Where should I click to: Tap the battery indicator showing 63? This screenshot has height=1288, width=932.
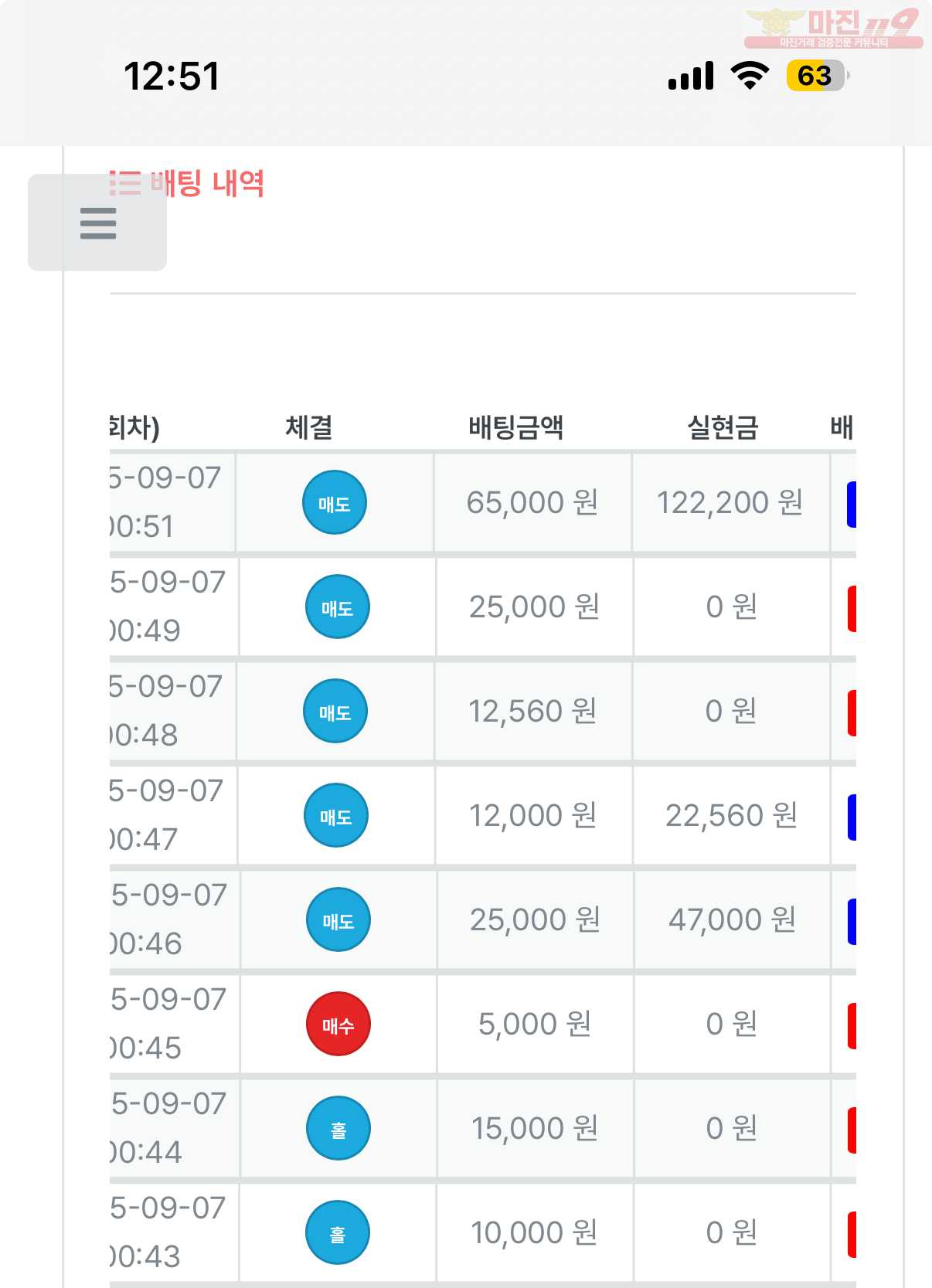click(x=818, y=76)
